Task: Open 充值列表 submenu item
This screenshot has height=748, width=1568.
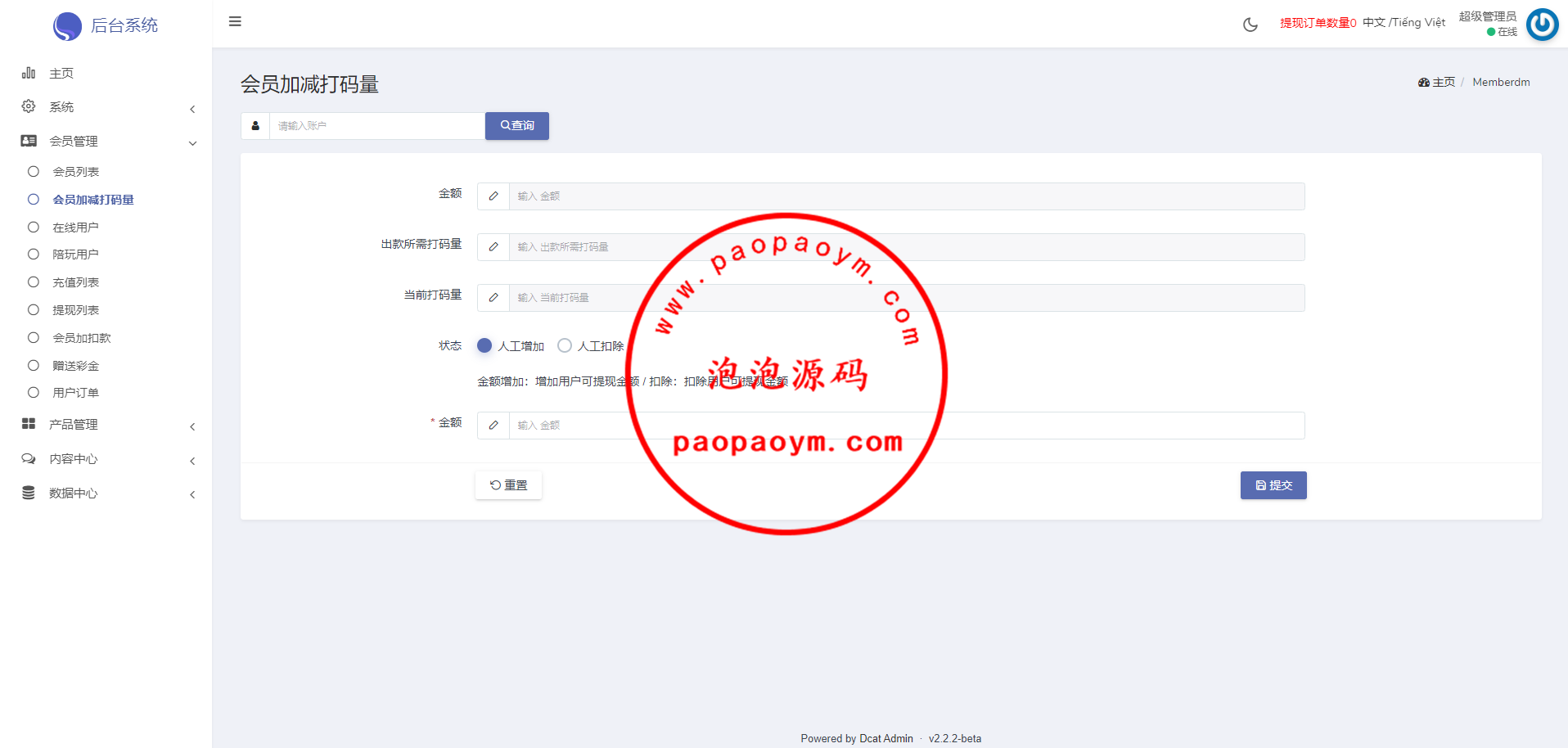Action: click(x=76, y=282)
